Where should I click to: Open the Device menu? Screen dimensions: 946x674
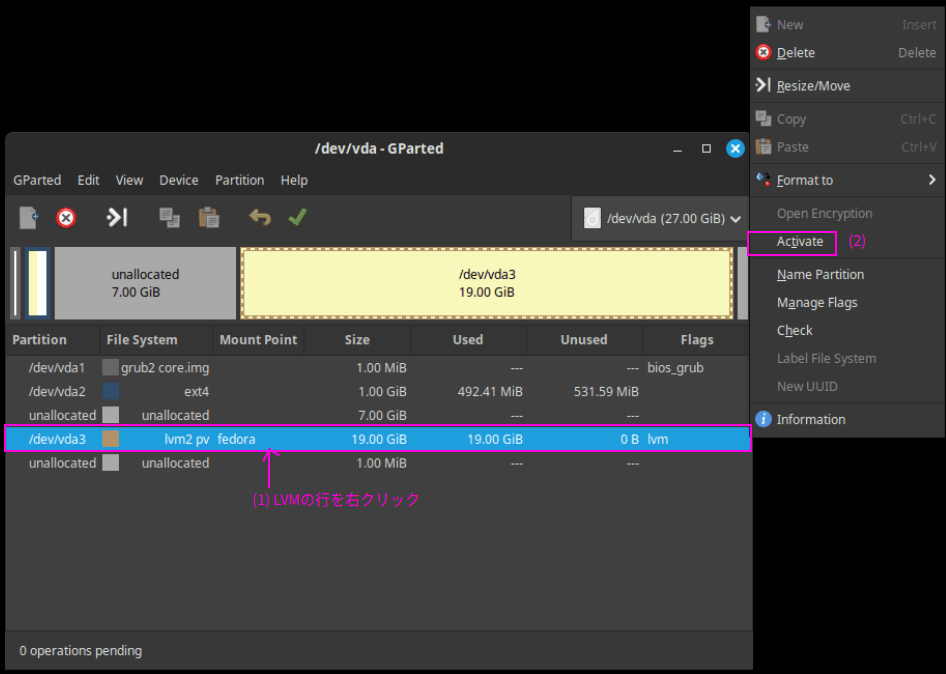179,180
